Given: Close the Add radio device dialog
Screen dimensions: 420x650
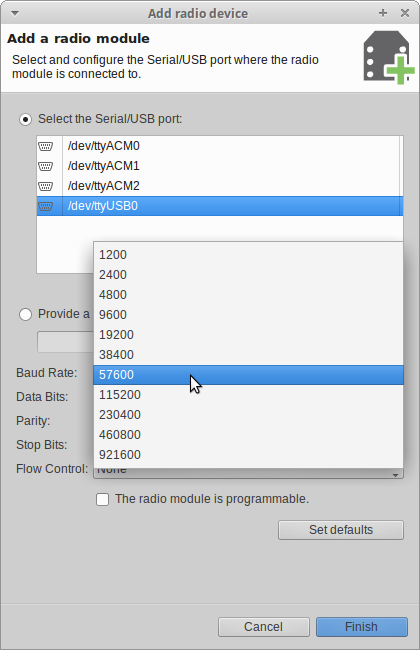Looking at the screenshot, I should pyautogui.click(x=405, y=13).
